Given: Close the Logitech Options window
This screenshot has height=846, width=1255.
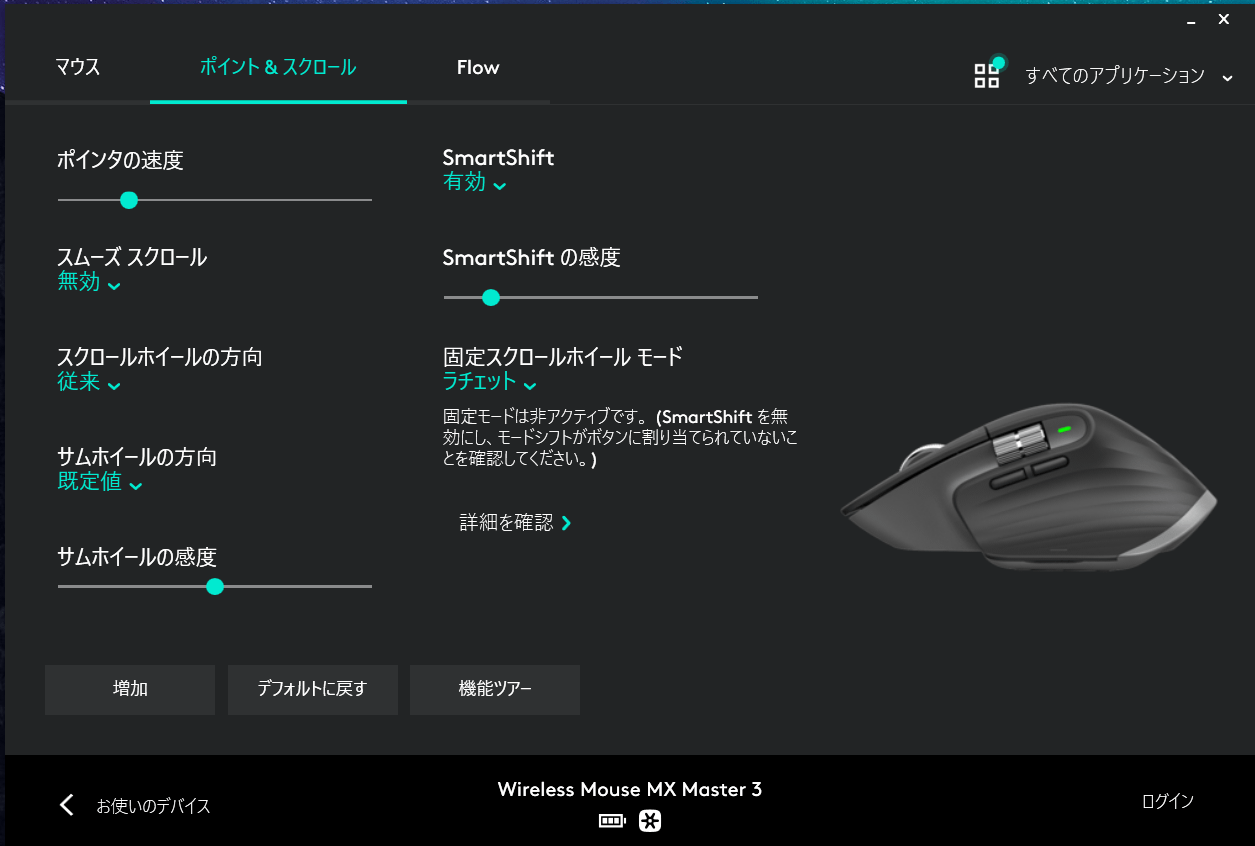Looking at the screenshot, I should [x=1224, y=19].
